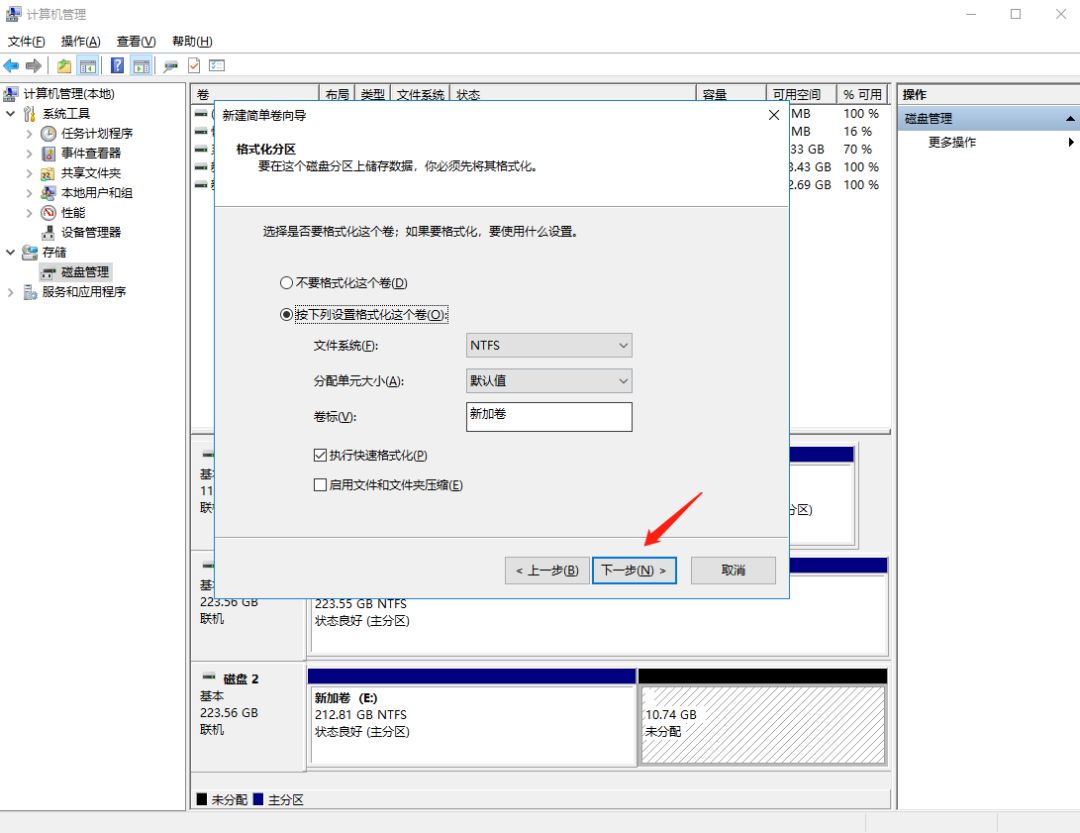Click the 卷标 volume label input field

548,417
